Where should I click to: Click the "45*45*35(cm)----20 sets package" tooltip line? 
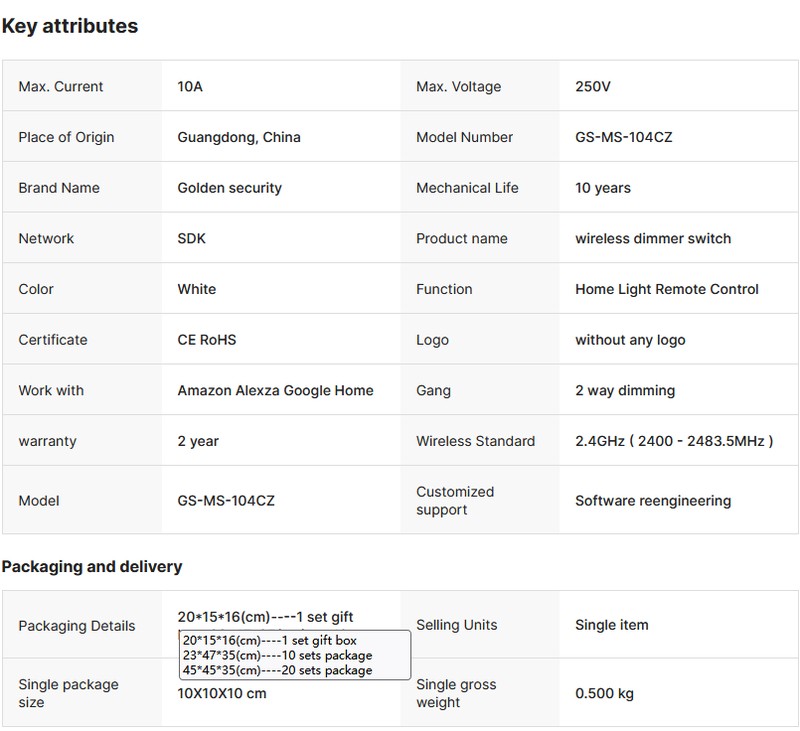point(277,670)
